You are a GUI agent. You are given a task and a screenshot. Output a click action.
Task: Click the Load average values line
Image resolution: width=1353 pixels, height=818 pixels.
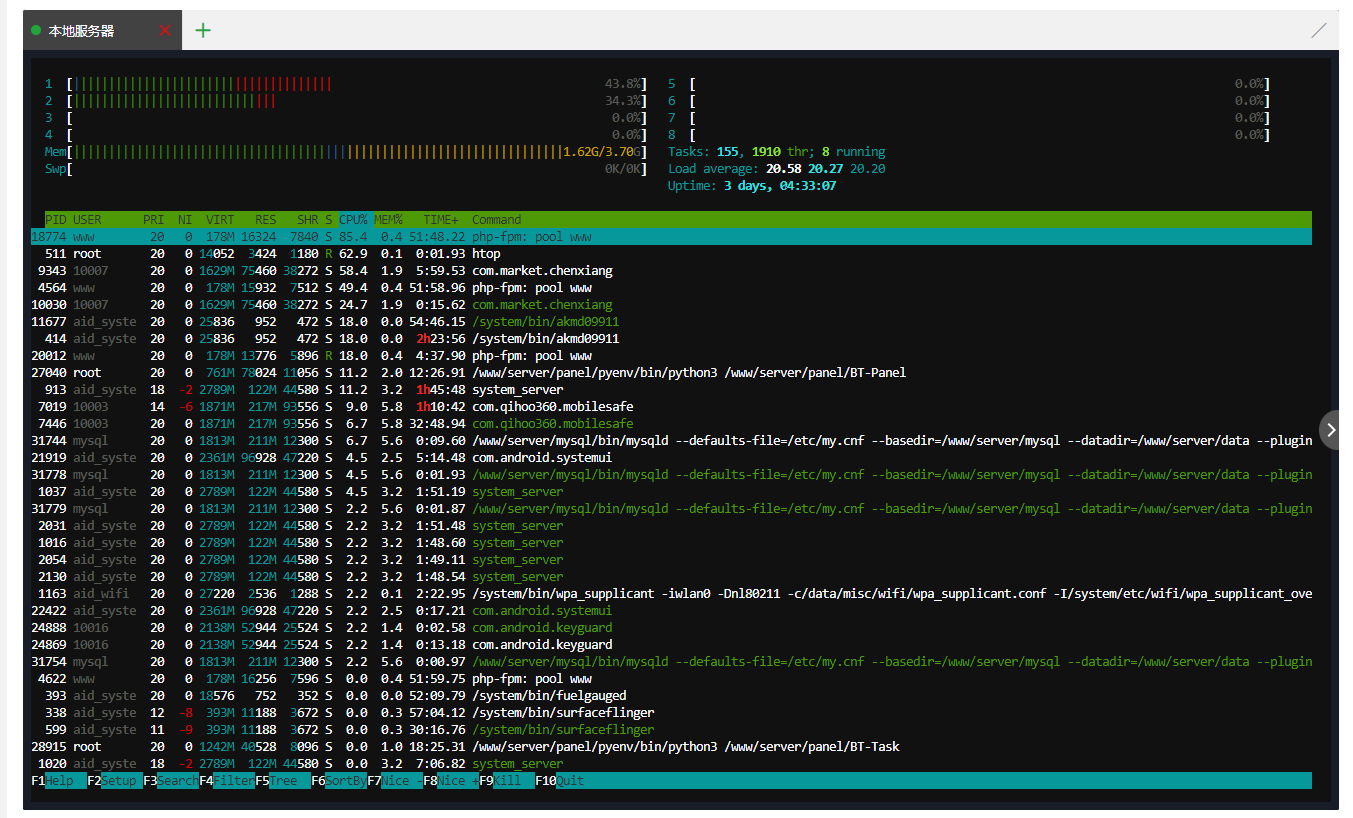tap(777, 169)
